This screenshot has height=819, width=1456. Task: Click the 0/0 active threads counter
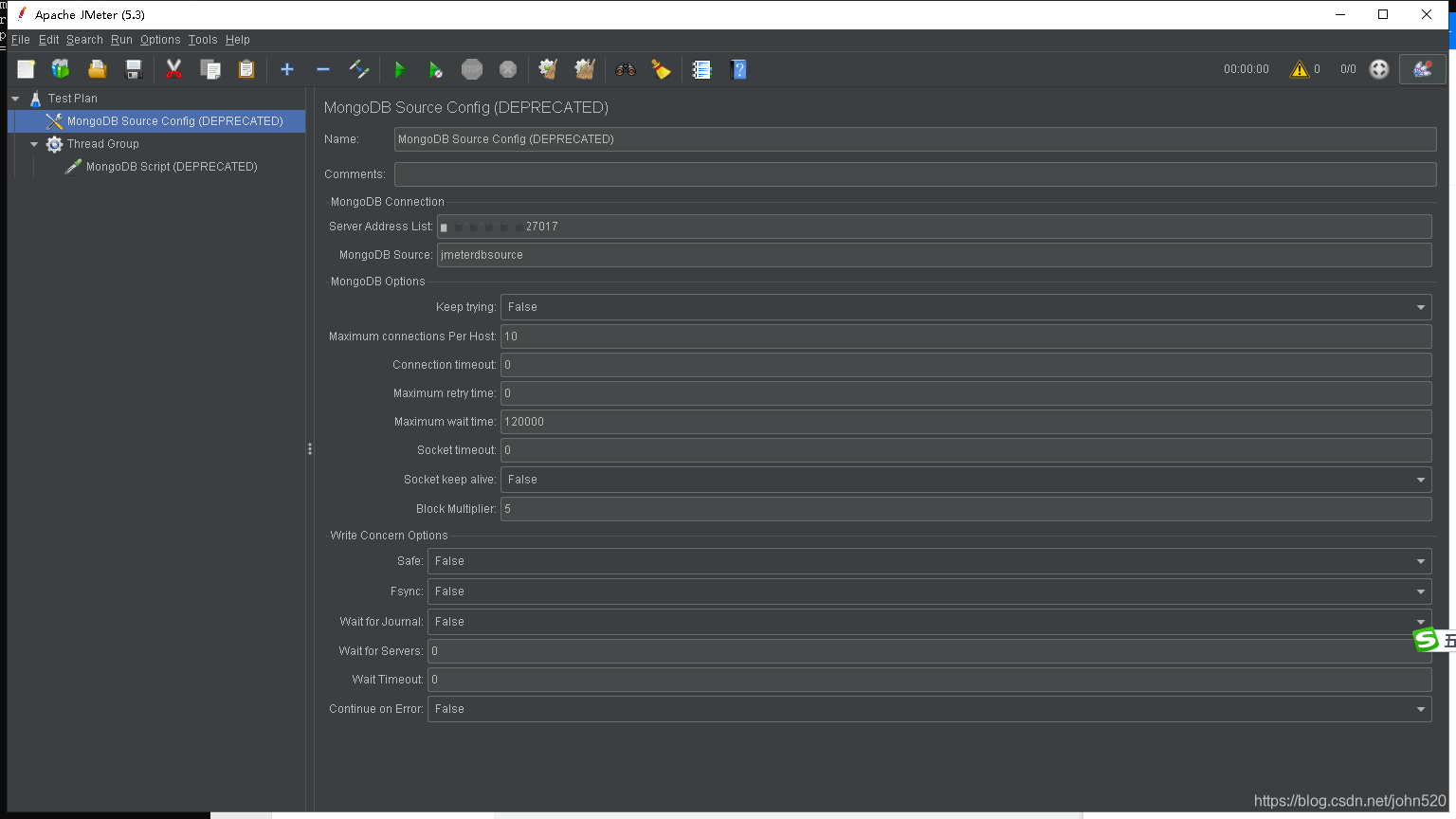pos(1348,69)
